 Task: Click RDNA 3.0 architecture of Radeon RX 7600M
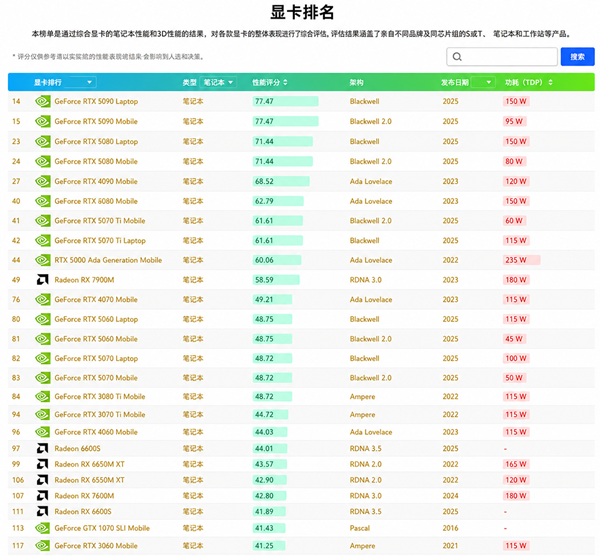[365, 496]
